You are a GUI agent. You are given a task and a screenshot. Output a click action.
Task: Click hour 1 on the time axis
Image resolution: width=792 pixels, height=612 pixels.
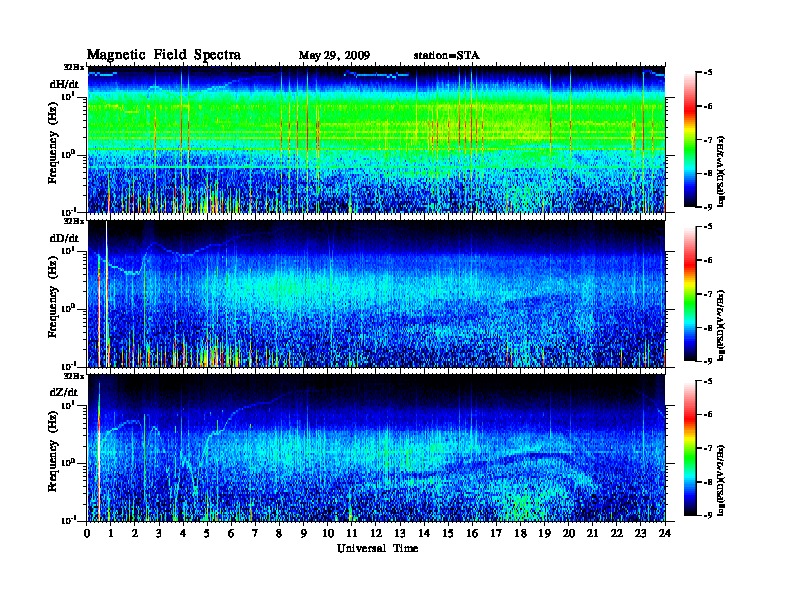[x=111, y=533]
